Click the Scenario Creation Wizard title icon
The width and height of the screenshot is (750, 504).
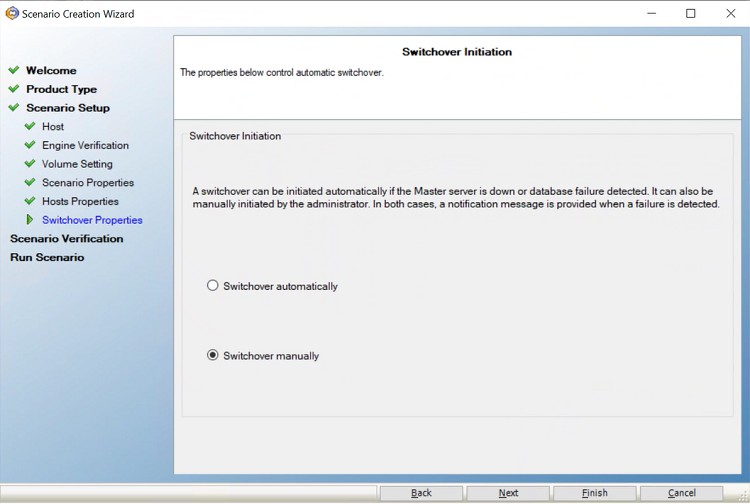(x=12, y=13)
